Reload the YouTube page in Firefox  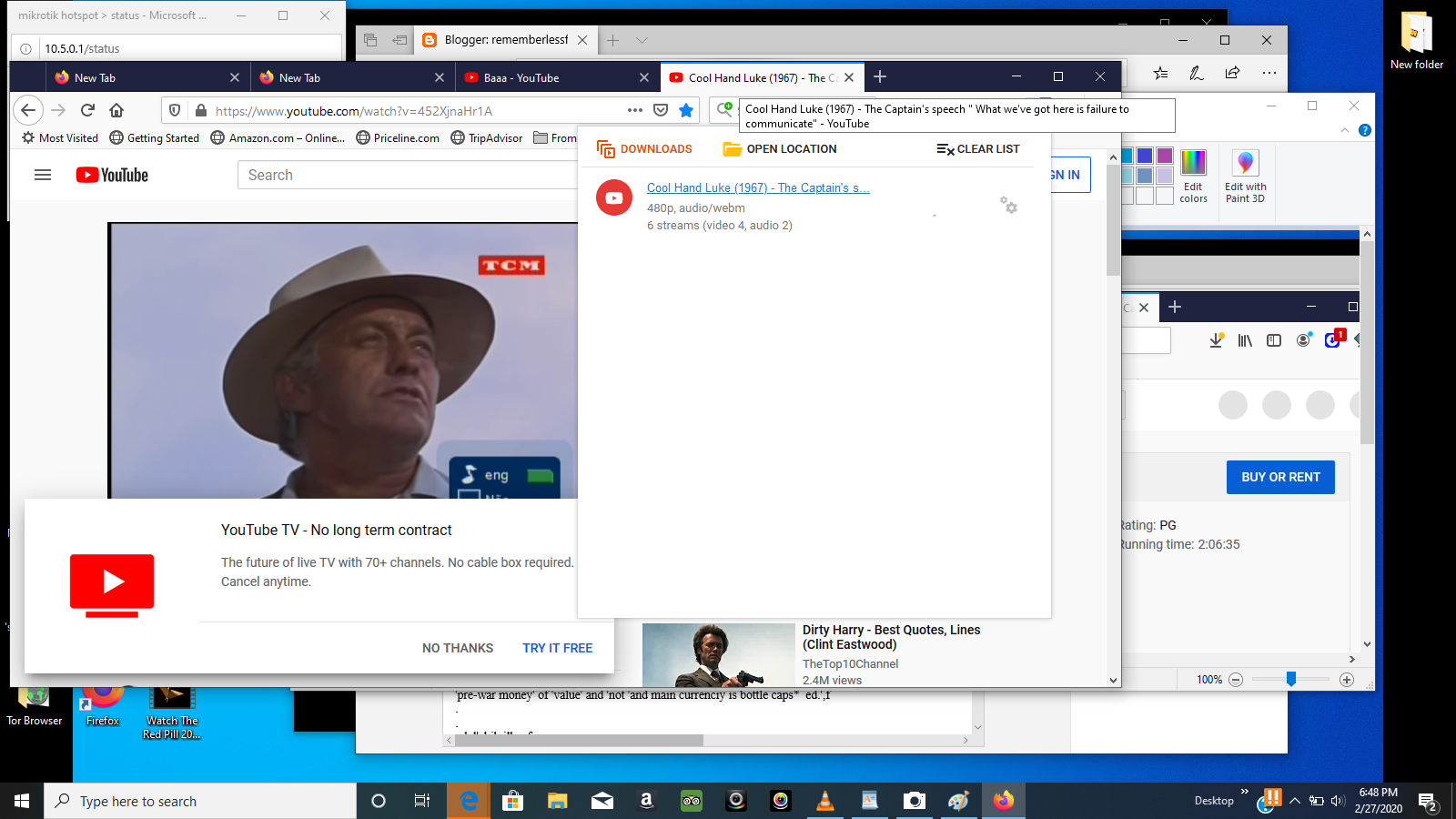pyautogui.click(x=87, y=110)
